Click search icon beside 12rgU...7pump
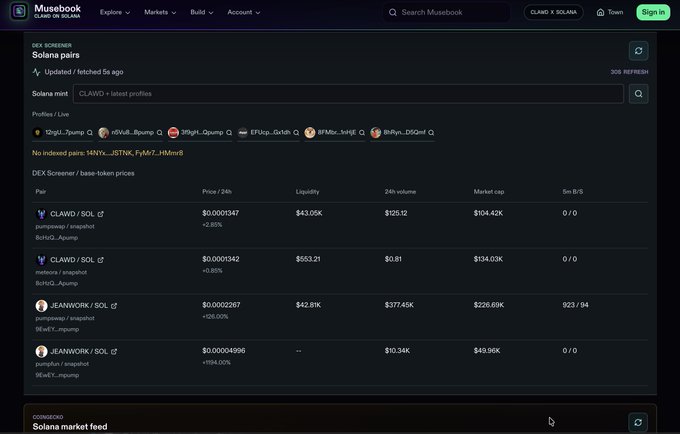 [90, 133]
